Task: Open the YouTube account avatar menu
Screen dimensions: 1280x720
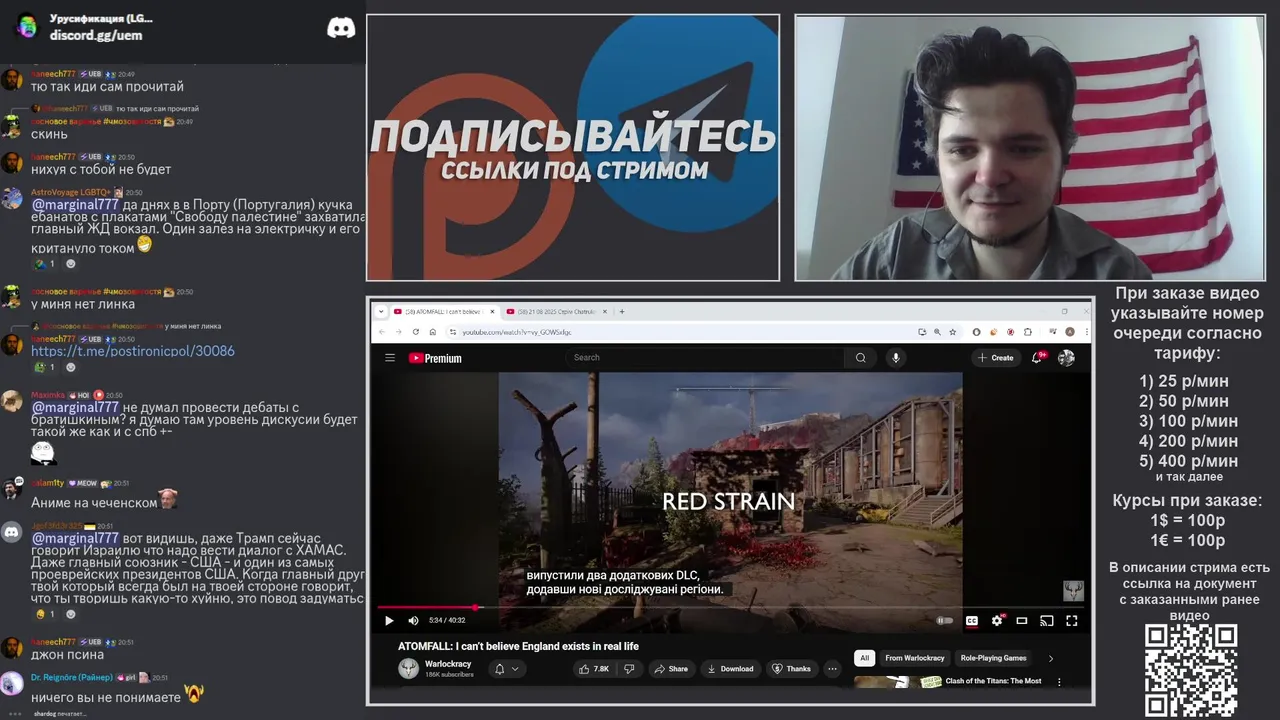Action: coord(1066,358)
